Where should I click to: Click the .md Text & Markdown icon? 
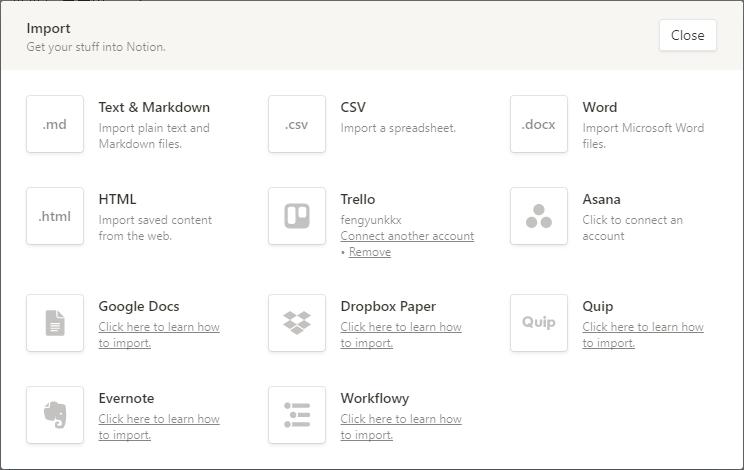(55, 124)
